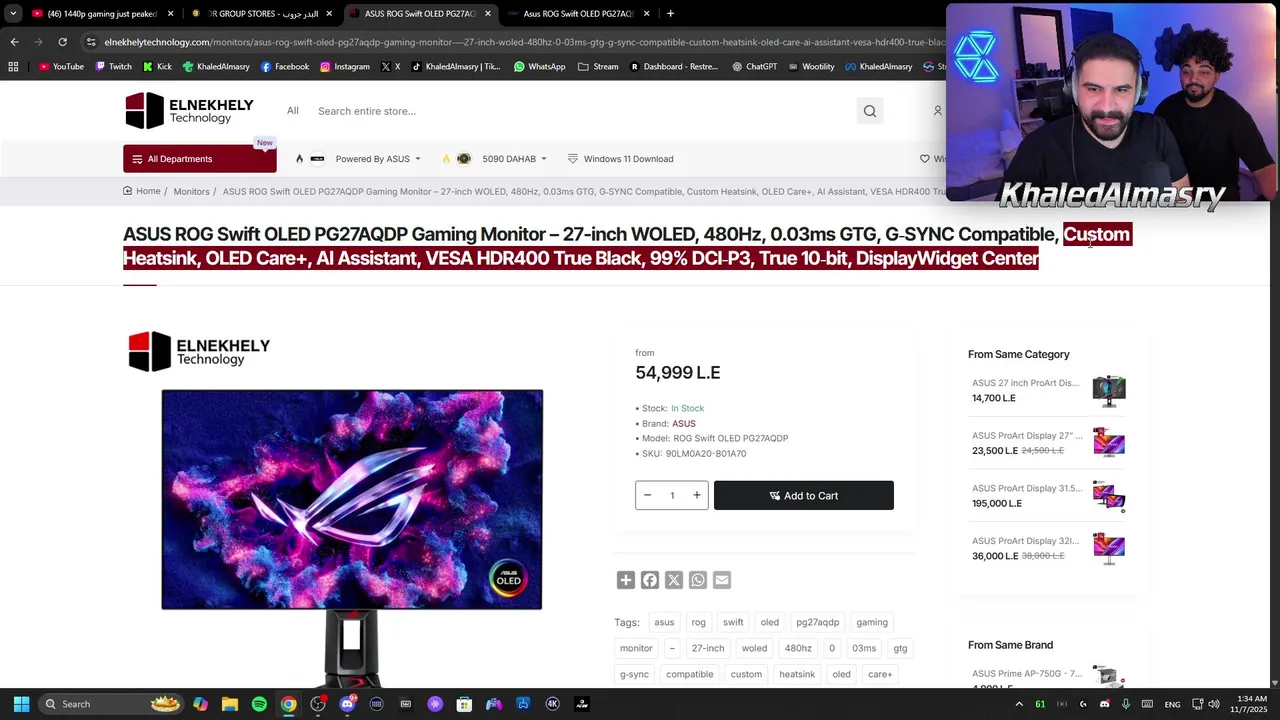Image resolution: width=1280 pixels, height=720 pixels.
Task: Click the ASUS brand link
Action: tap(684, 424)
